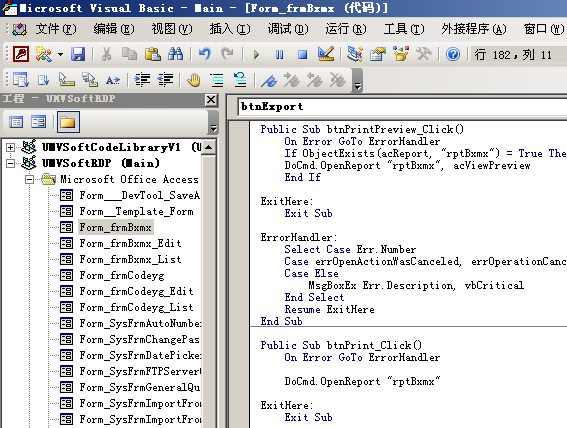
Task: Open the 工具(T) menu
Action: pos(404,29)
